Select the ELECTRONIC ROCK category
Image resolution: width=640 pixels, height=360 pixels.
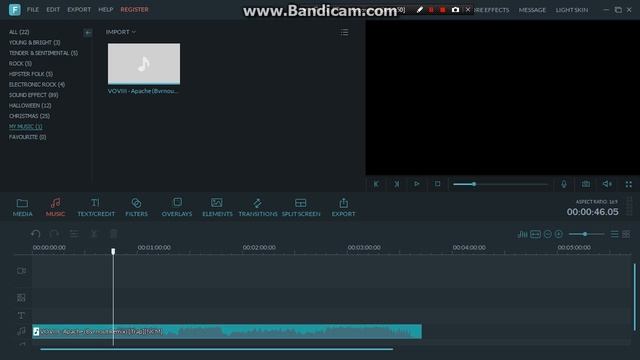click(37, 84)
